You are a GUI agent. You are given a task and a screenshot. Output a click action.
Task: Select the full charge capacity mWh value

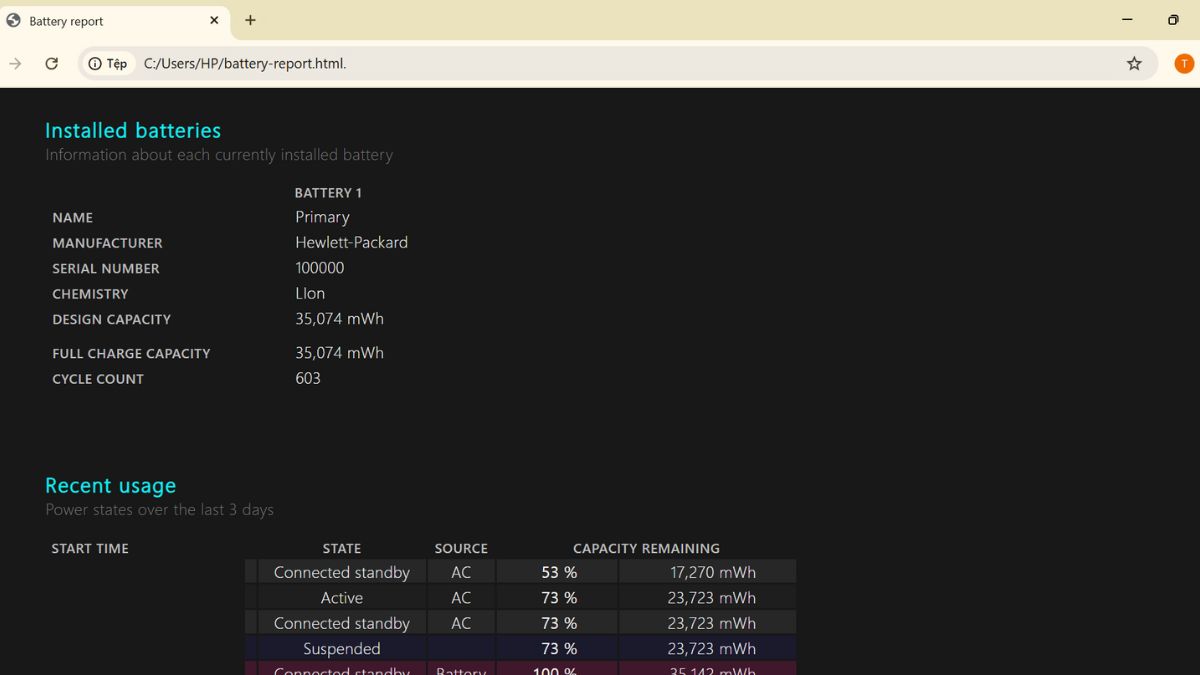click(x=339, y=353)
